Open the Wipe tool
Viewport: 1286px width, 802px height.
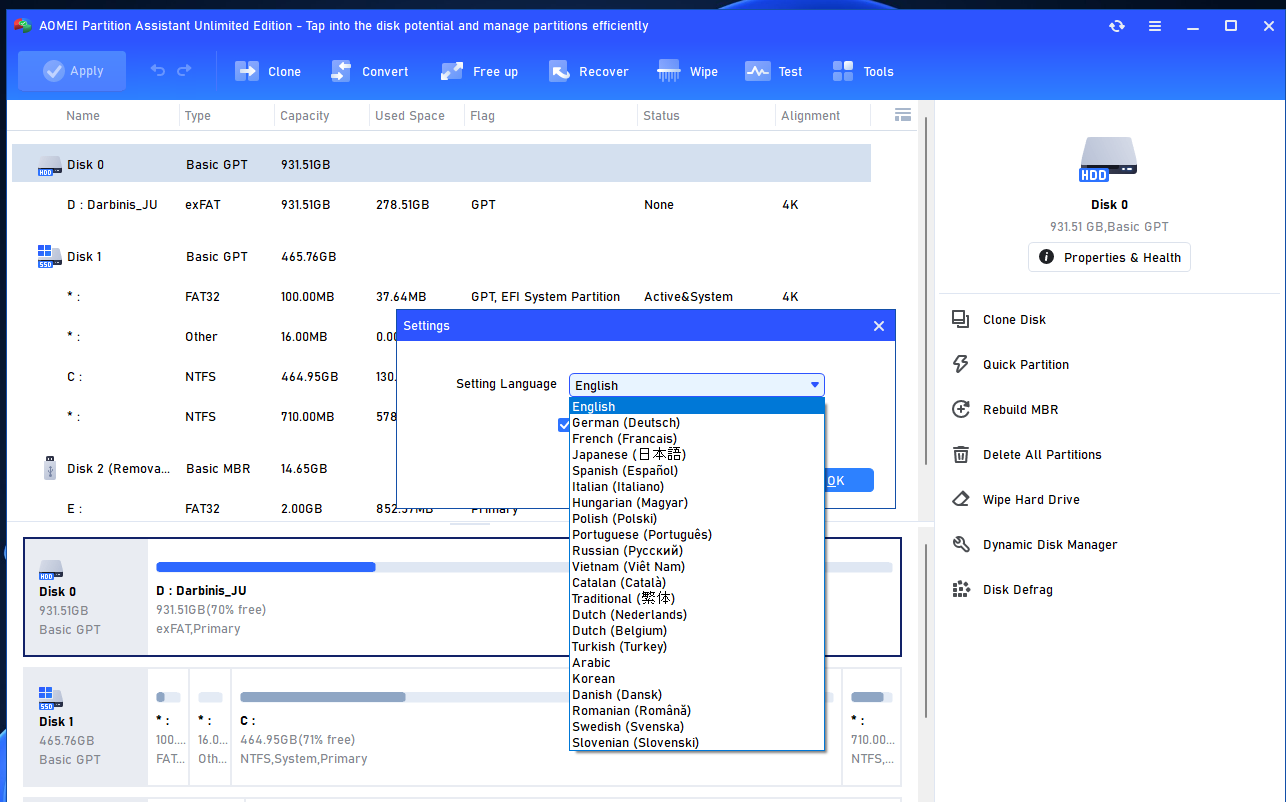[x=687, y=71]
